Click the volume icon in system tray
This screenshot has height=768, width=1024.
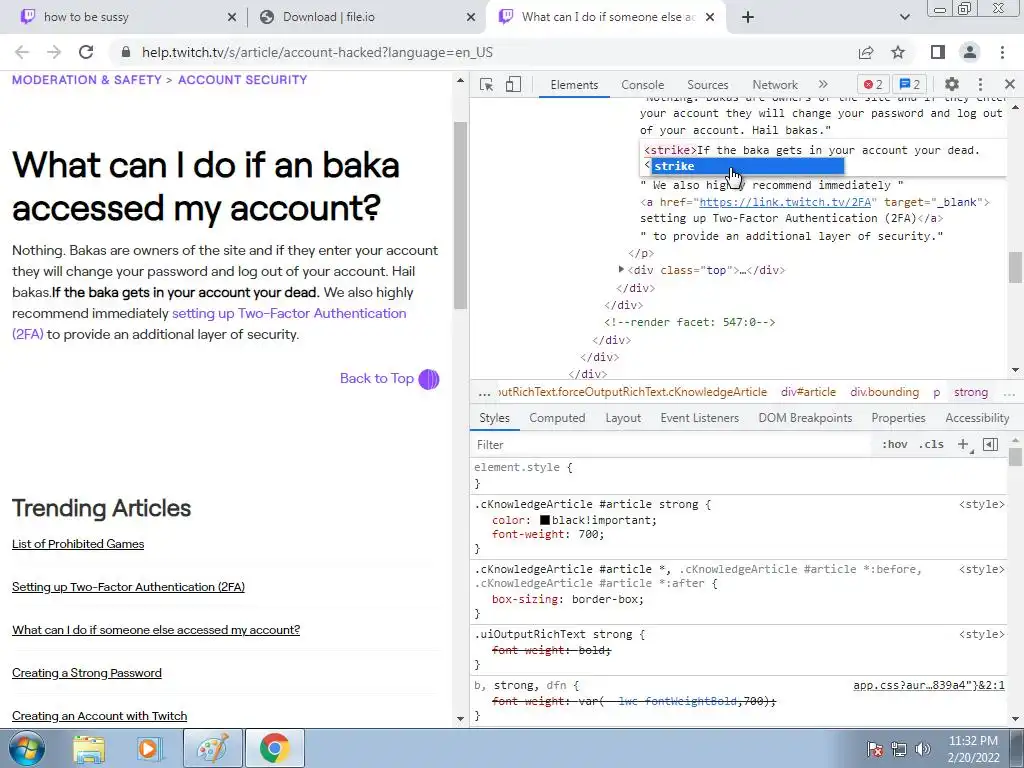click(923, 749)
